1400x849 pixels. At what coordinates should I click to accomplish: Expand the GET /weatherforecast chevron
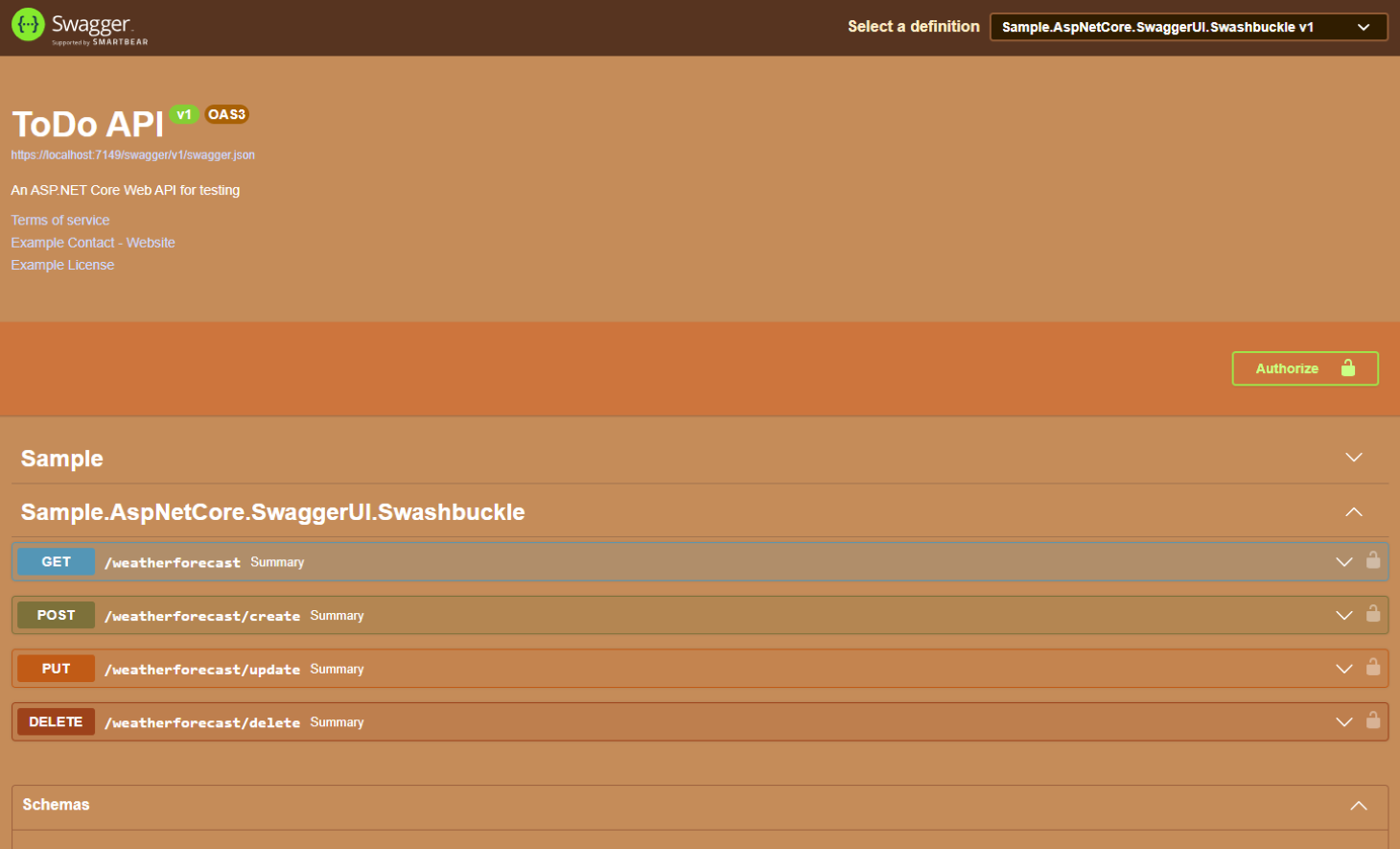pyautogui.click(x=1344, y=562)
